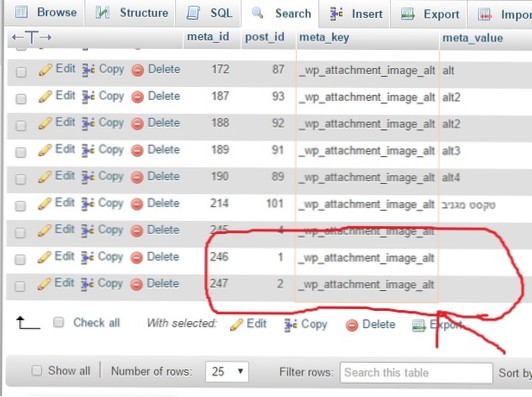Go to the Export tab
Image resolution: width=532 pixels, height=397 pixels.
click(429, 14)
